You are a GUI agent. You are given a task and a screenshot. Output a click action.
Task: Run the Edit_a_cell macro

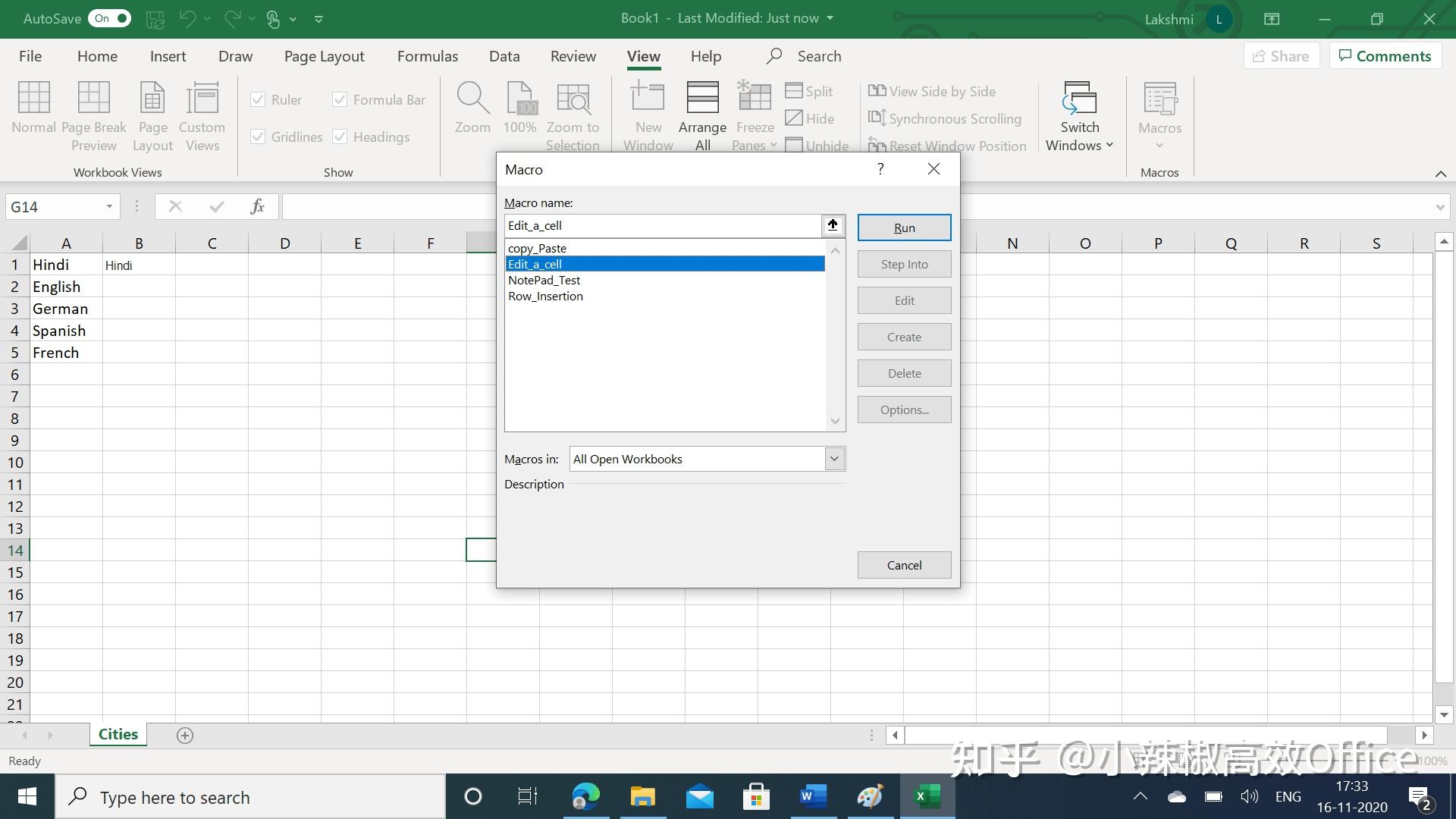[903, 227]
